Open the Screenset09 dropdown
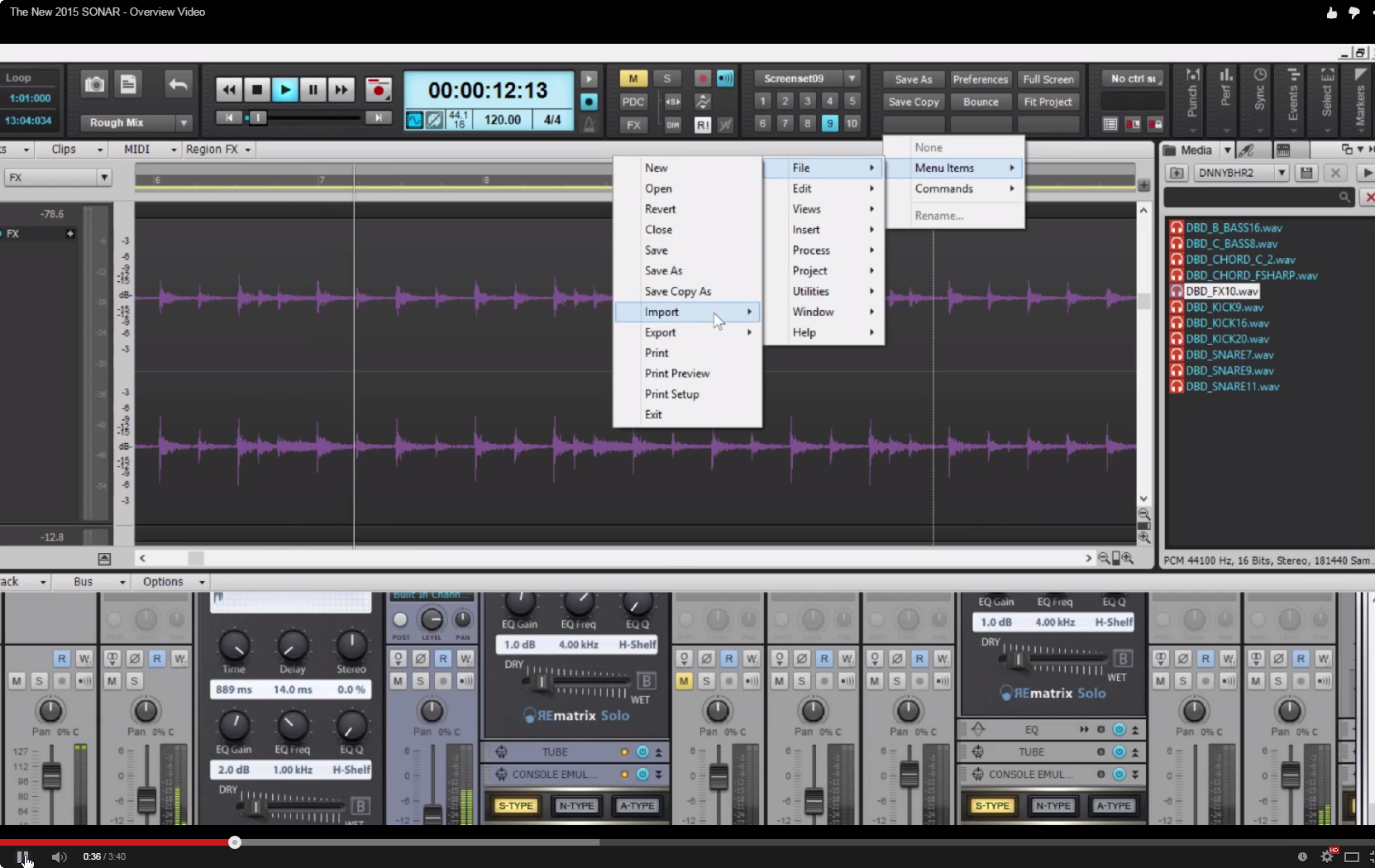 [852, 79]
